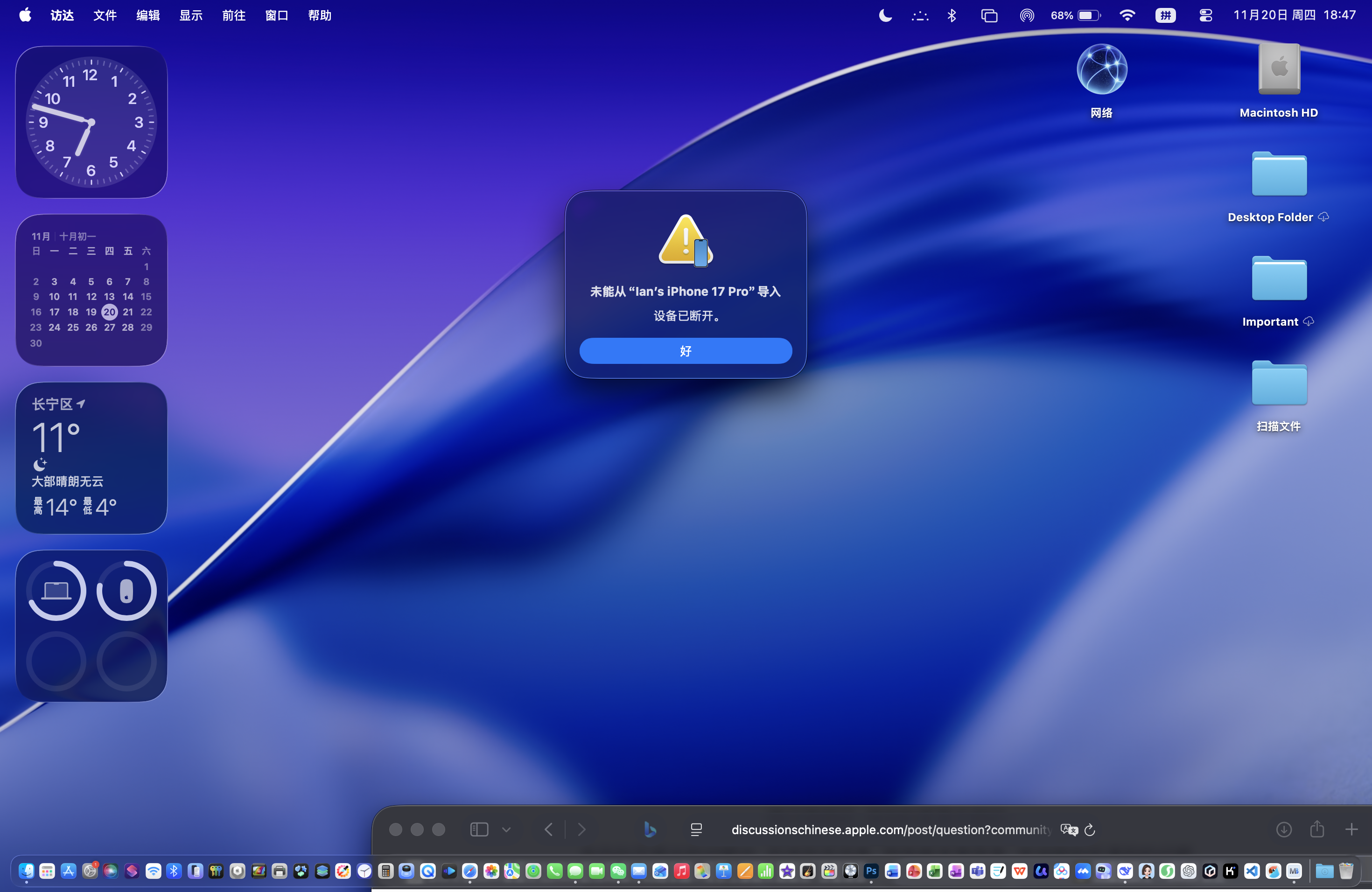Viewport: 1372px width, 892px height.
Task: Toggle the Focus moon icon in the menu bar
Action: pyautogui.click(x=885, y=15)
